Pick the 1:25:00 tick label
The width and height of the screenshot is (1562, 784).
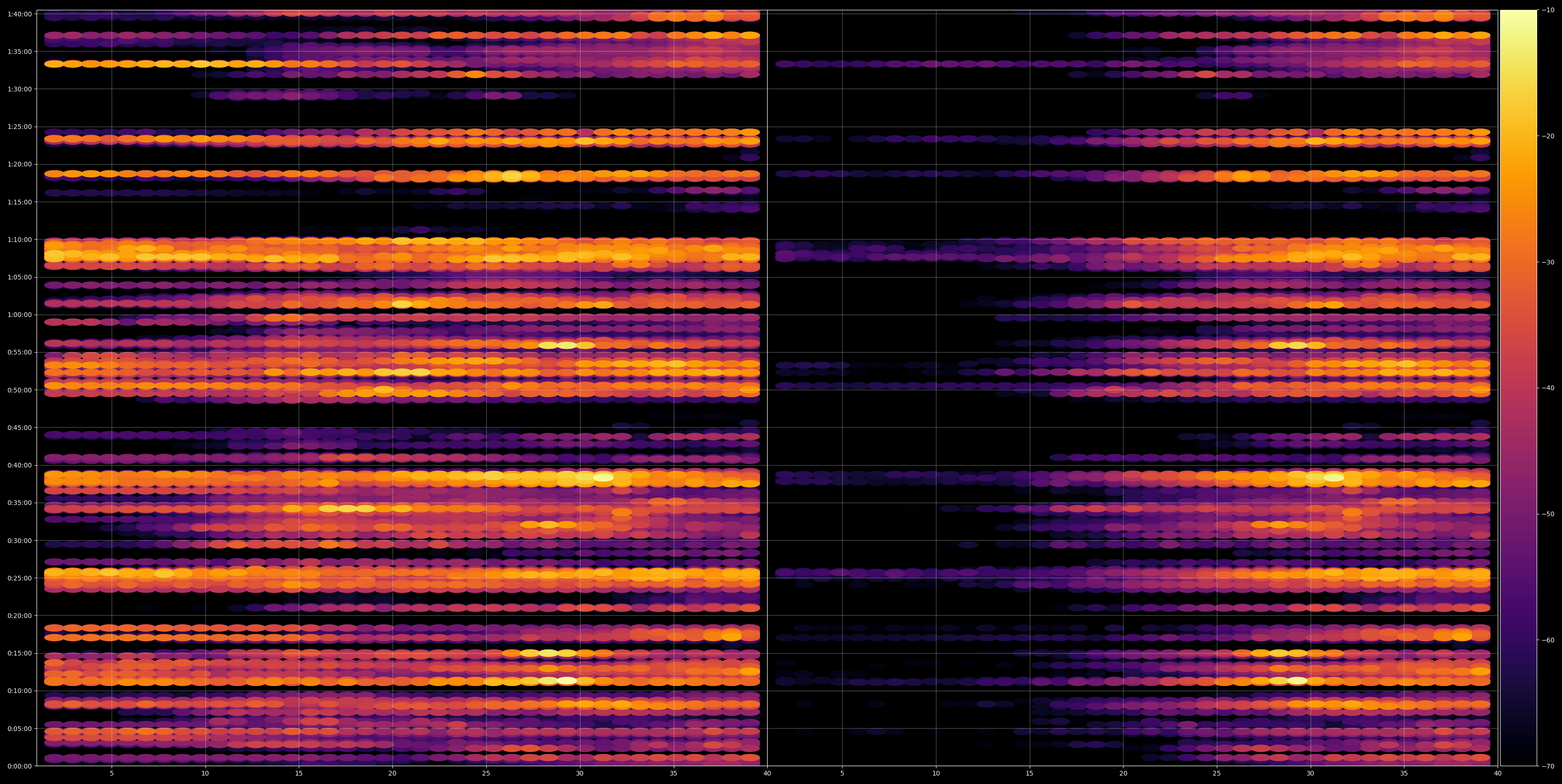(x=19, y=127)
